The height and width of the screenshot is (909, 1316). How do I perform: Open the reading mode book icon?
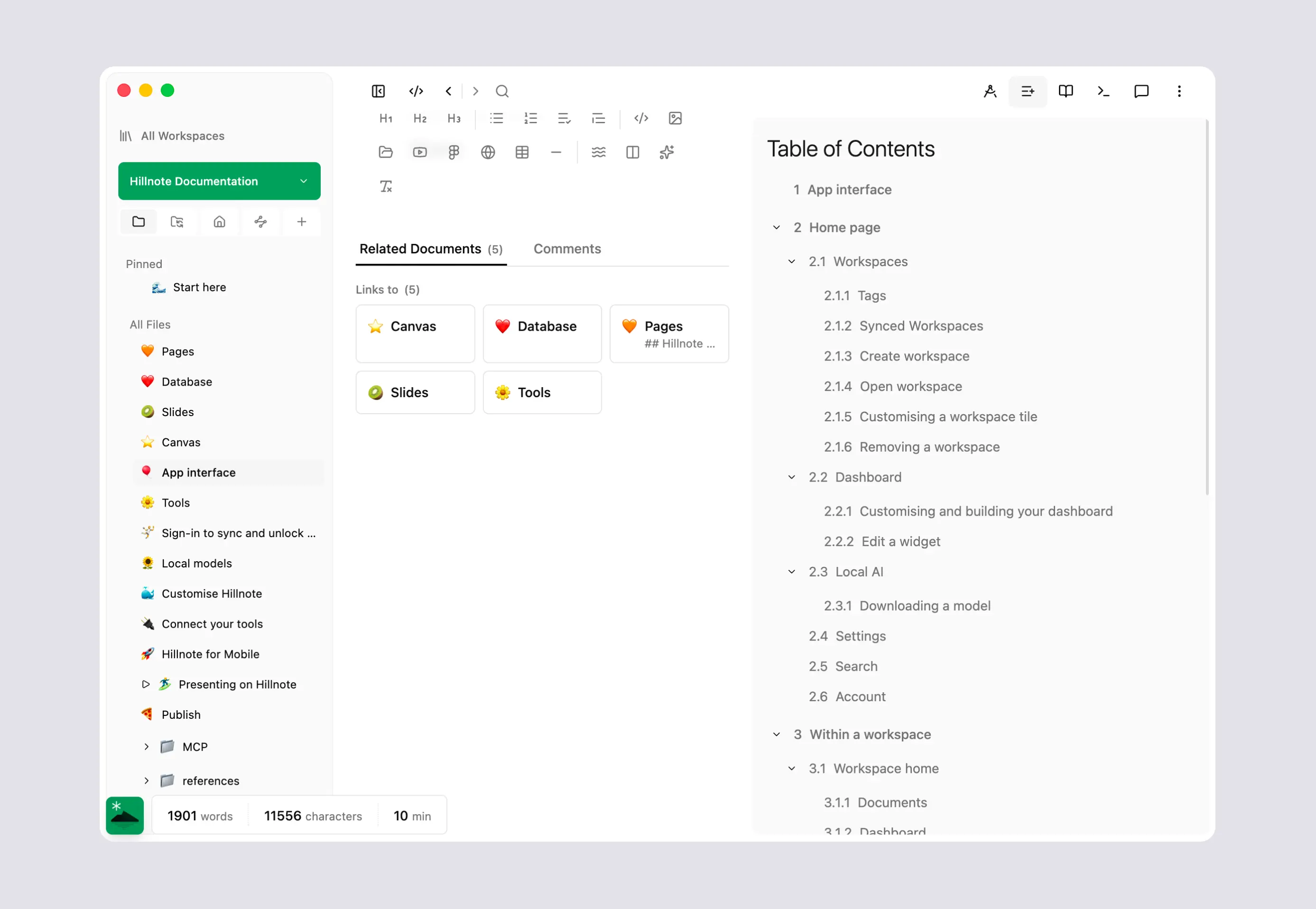pyautogui.click(x=1066, y=91)
